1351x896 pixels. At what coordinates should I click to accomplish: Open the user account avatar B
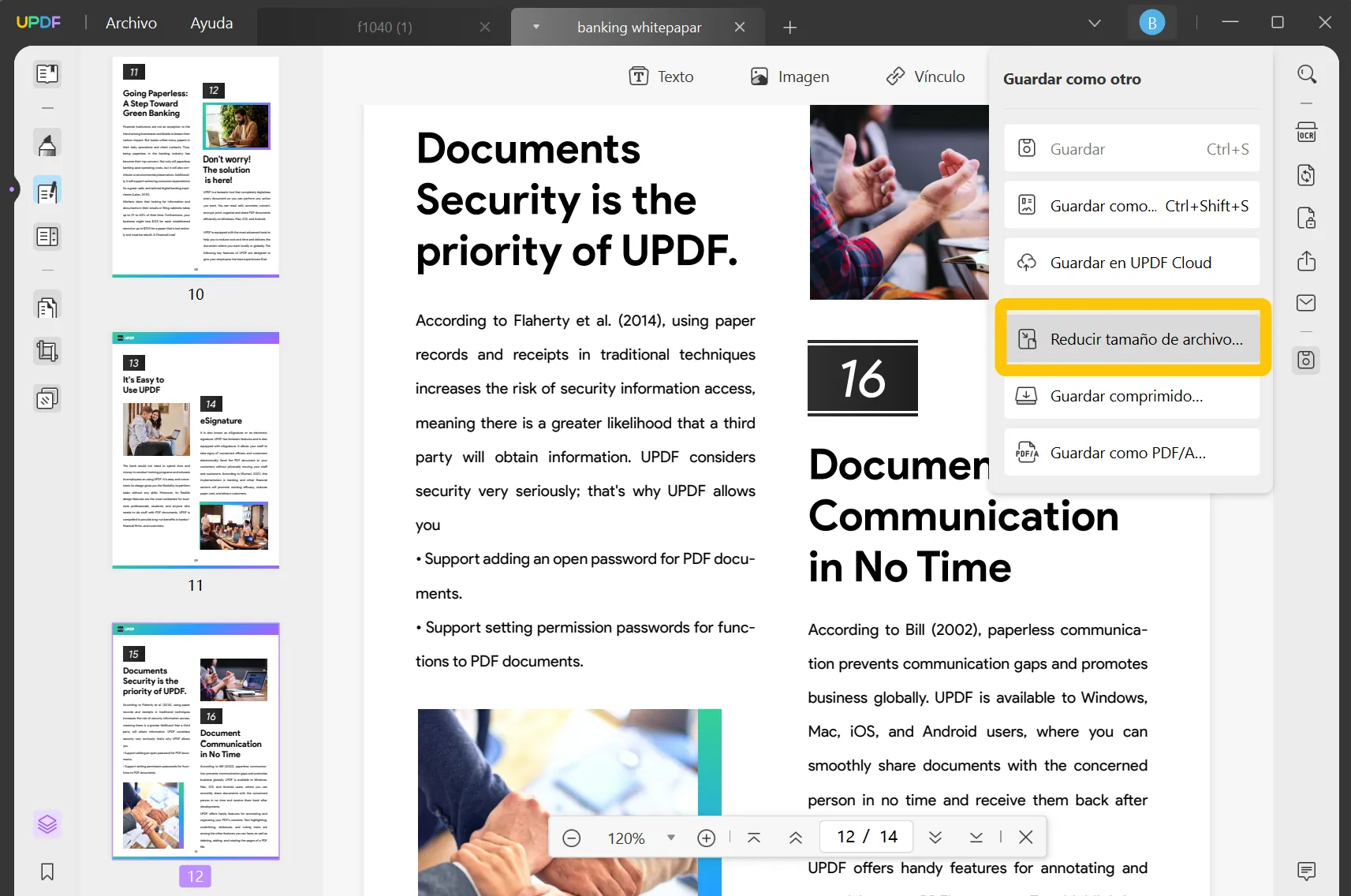tap(1152, 23)
